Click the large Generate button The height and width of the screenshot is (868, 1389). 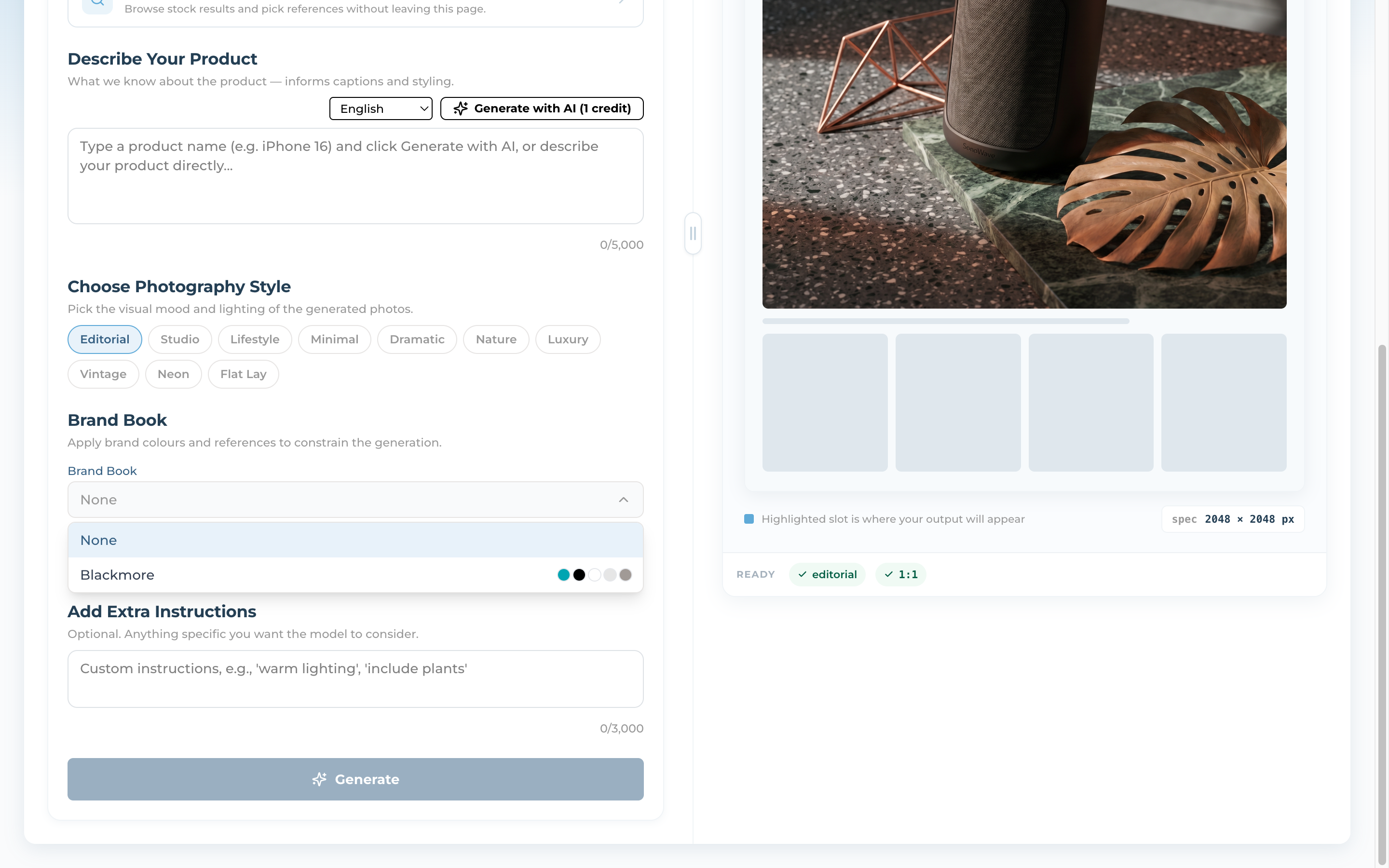tap(355, 779)
